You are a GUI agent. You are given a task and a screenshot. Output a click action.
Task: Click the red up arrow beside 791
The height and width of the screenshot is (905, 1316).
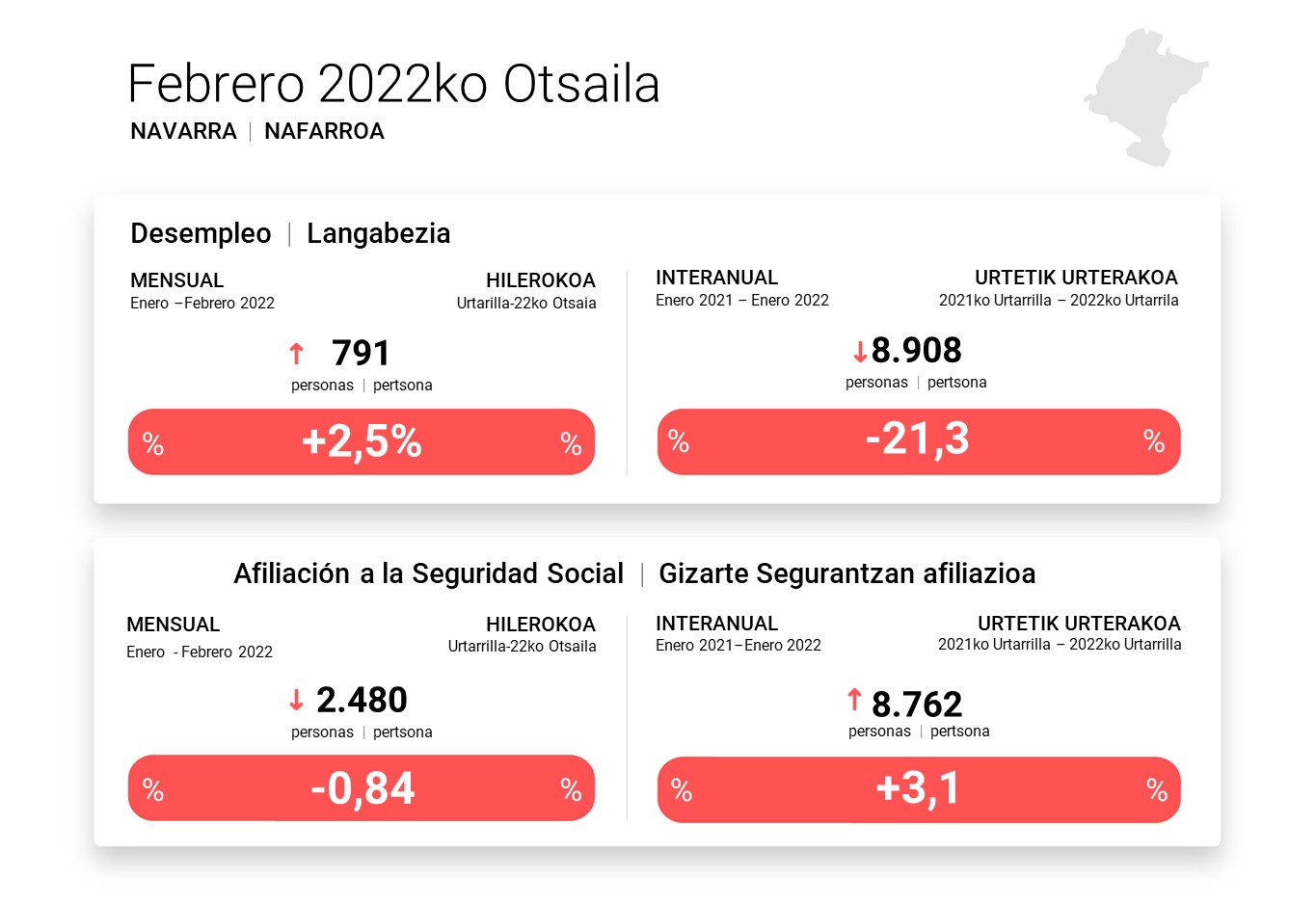tap(296, 354)
